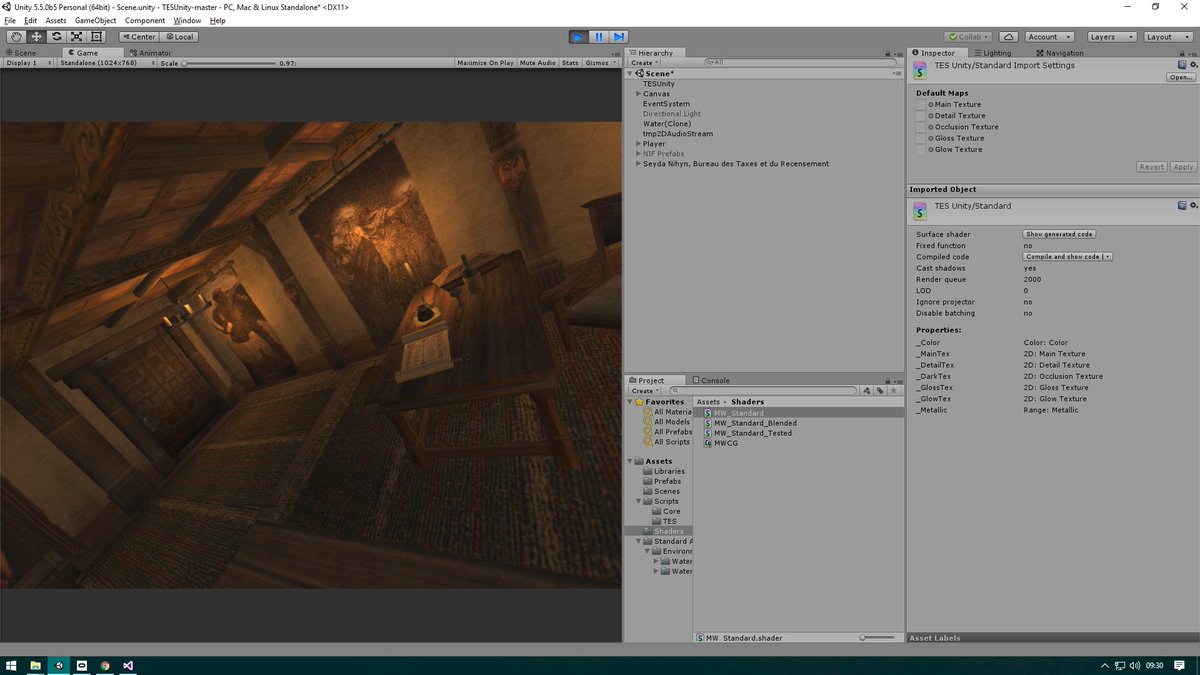Collapse the Scripts folder
Viewport: 1200px width, 675px height.
tap(639, 501)
